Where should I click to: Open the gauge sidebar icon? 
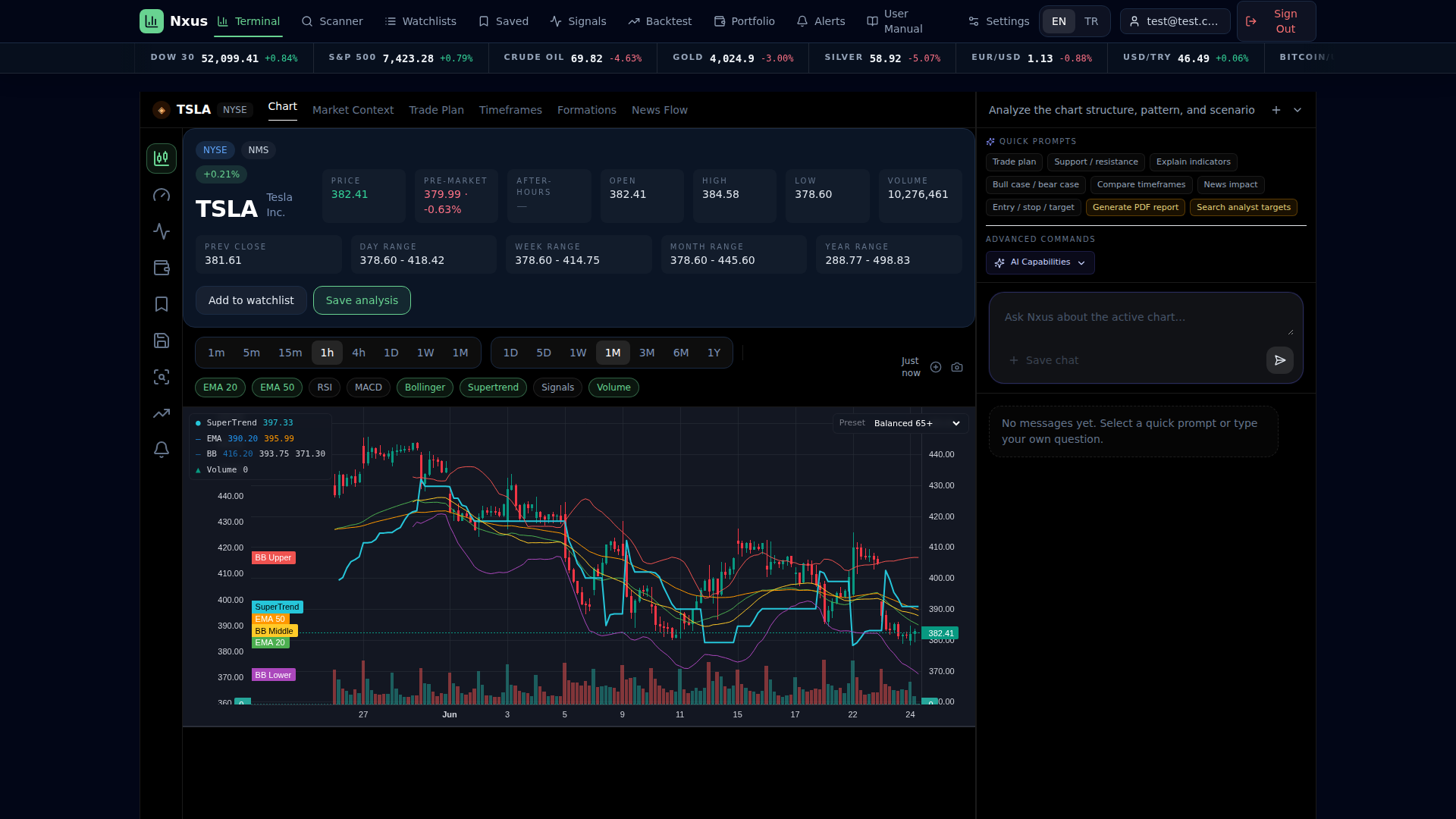(x=162, y=195)
